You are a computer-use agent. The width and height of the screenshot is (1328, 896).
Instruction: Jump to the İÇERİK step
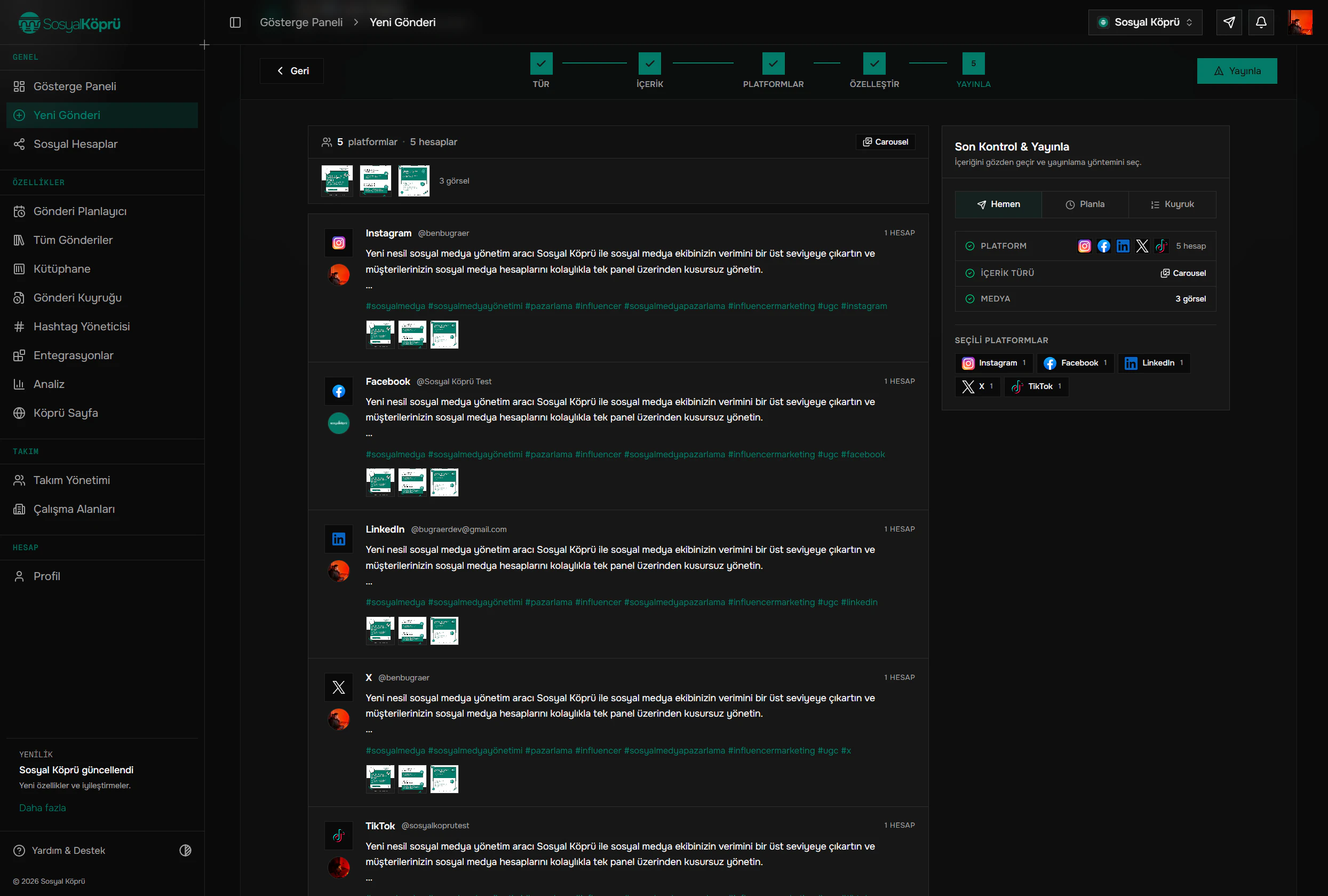[x=649, y=71]
